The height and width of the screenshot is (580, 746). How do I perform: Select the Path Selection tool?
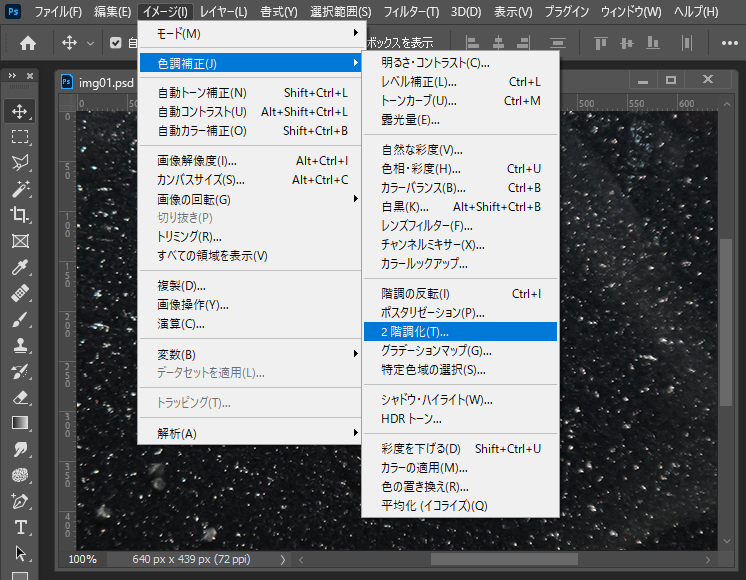(x=20, y=553)
